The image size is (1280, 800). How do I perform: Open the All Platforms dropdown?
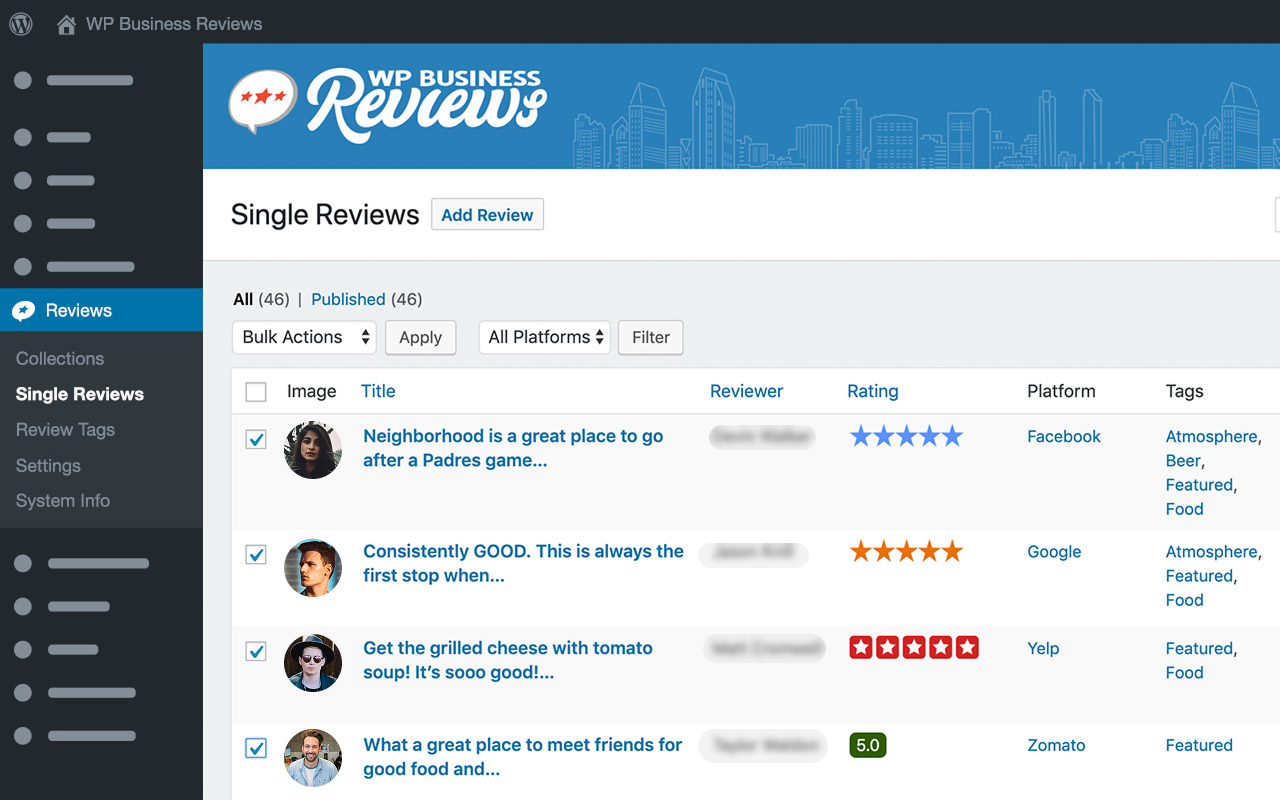544,337
